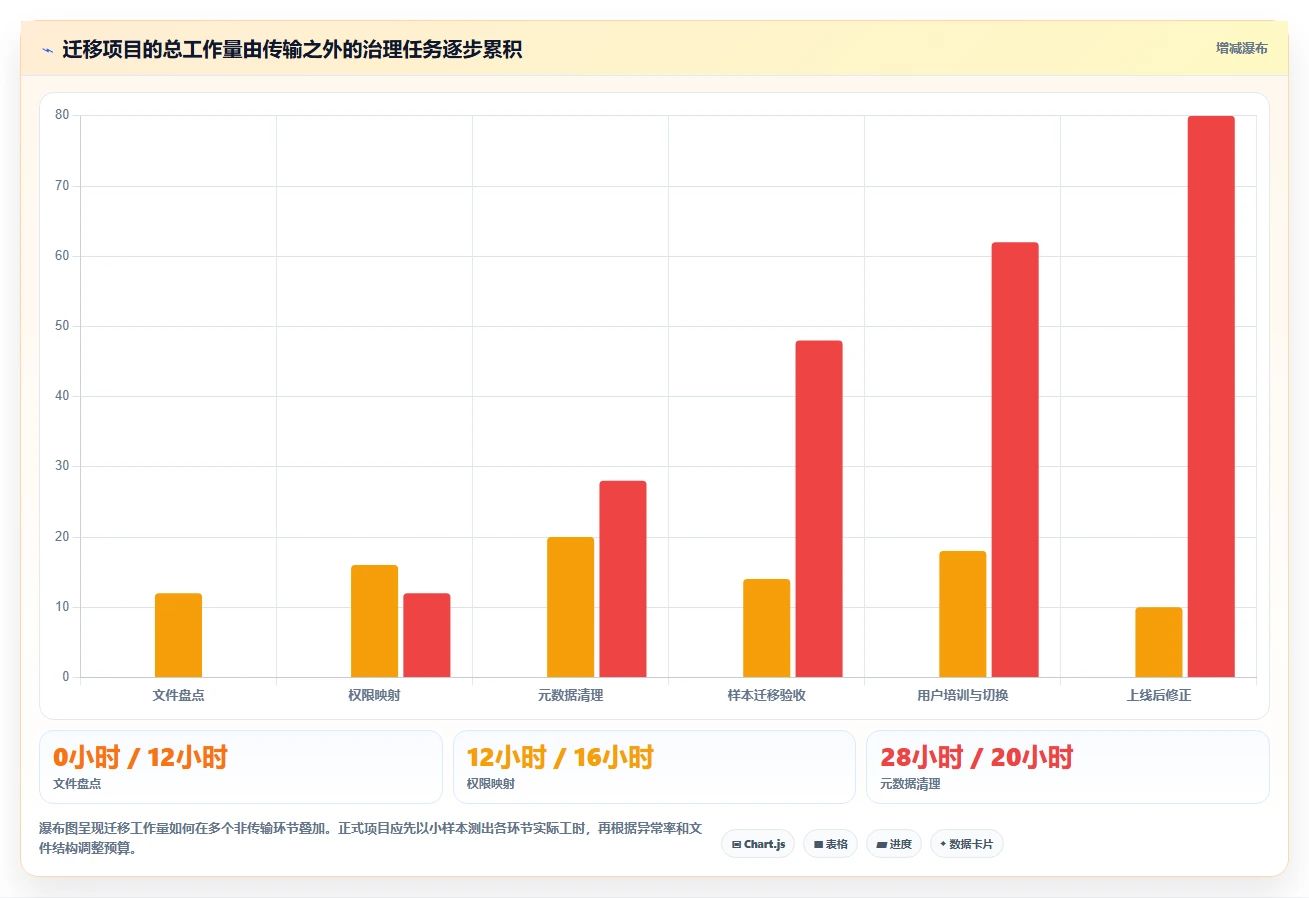The height and width of the screenshot is (898, 1309).
Task: Click the 权限映射 caption inside the second data card
Action: [x=491, y=784]
